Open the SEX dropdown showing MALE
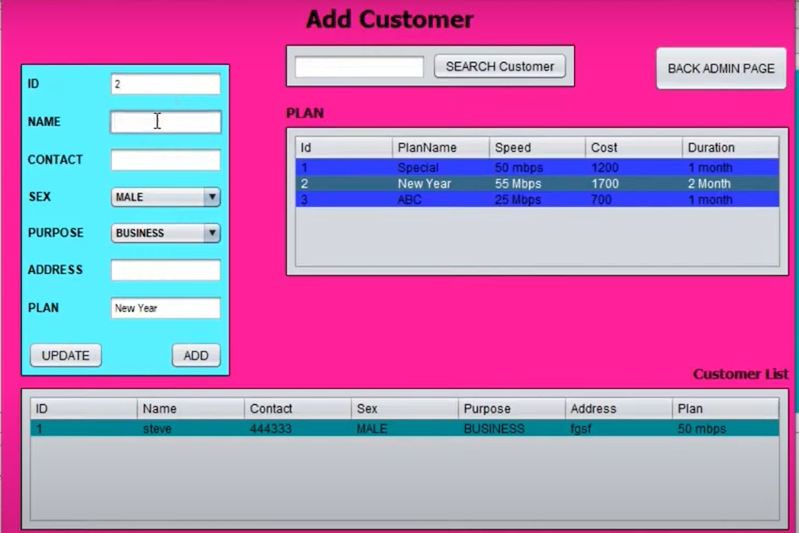Image resolution: width=799 pixels, height=533 pixels. point(166,197)
